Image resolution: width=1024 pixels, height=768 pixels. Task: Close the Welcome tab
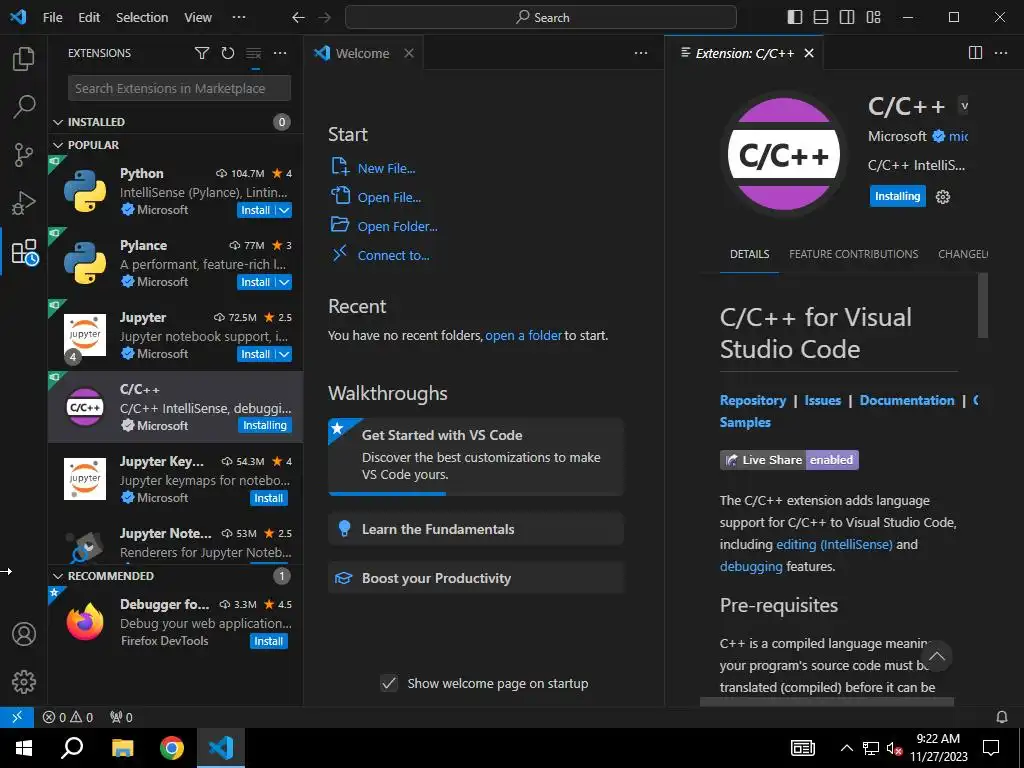[409, 53]
